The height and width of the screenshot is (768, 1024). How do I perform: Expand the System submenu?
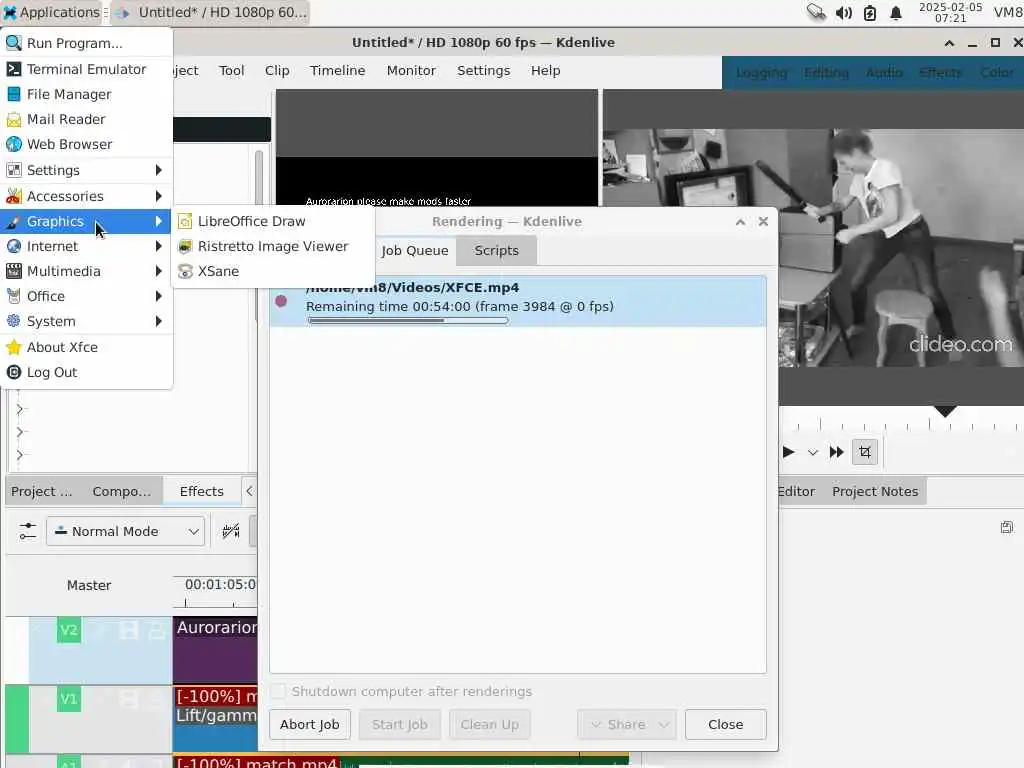click(x=86, y=321)
